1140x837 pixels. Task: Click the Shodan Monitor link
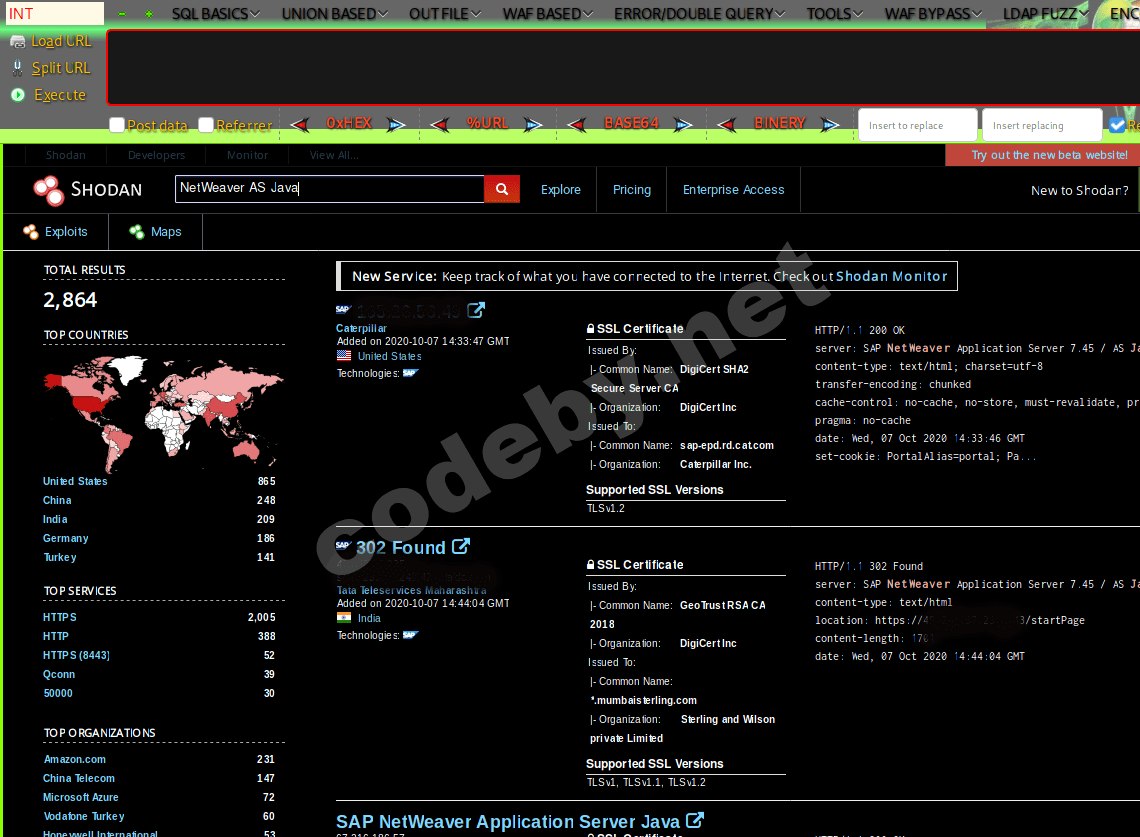(x=891, y=276)
